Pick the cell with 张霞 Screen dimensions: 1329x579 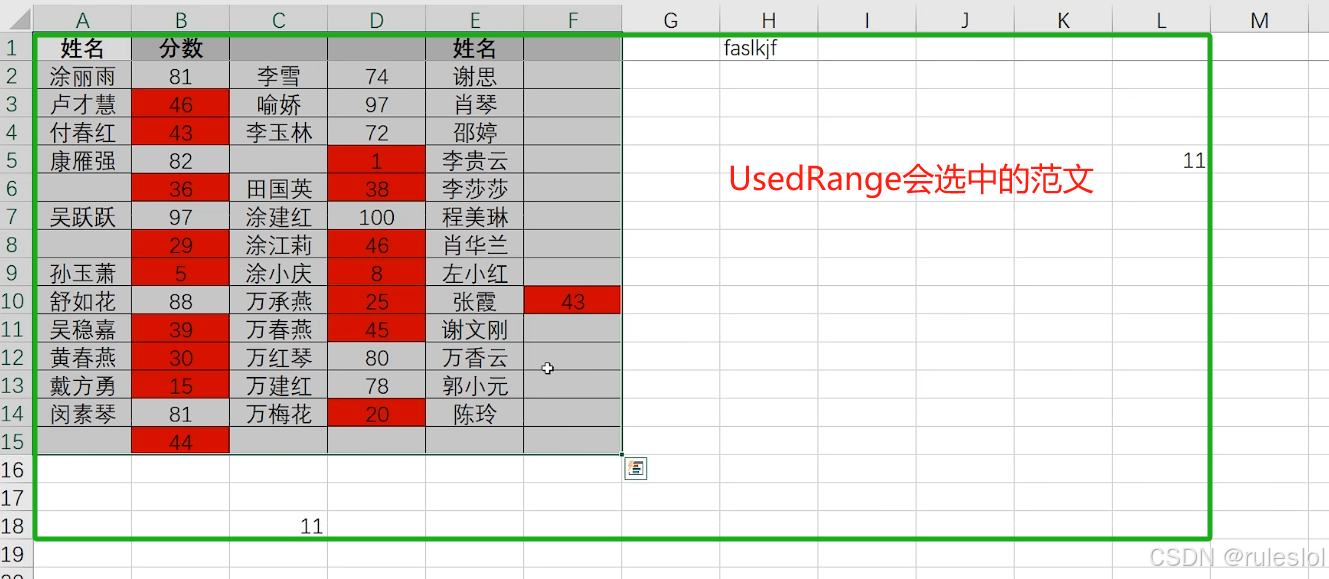point(475,301)
